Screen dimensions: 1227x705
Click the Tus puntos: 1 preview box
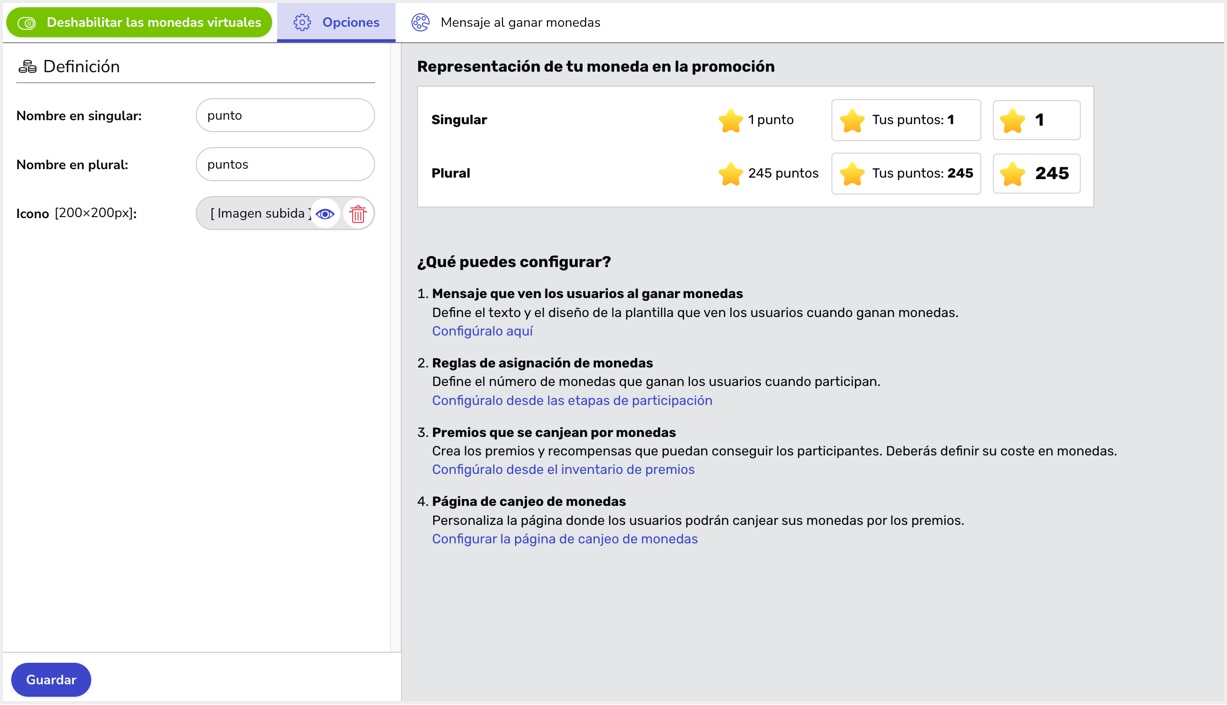click(906, 120)
